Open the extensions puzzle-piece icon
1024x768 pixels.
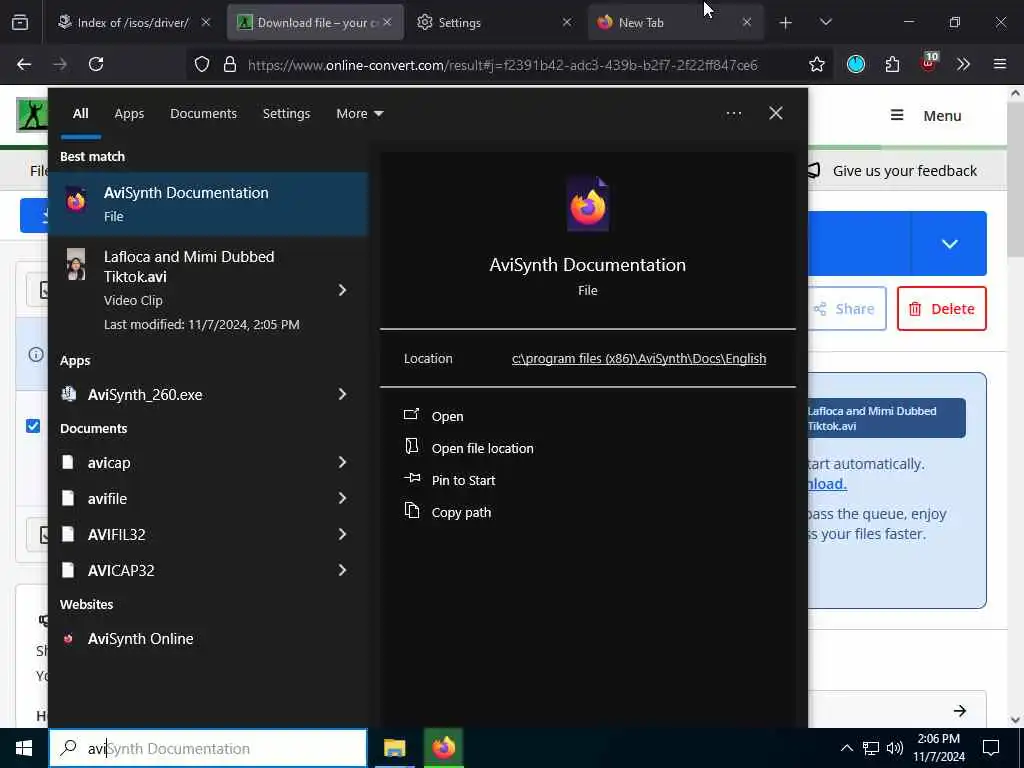[x=892, y=64]
